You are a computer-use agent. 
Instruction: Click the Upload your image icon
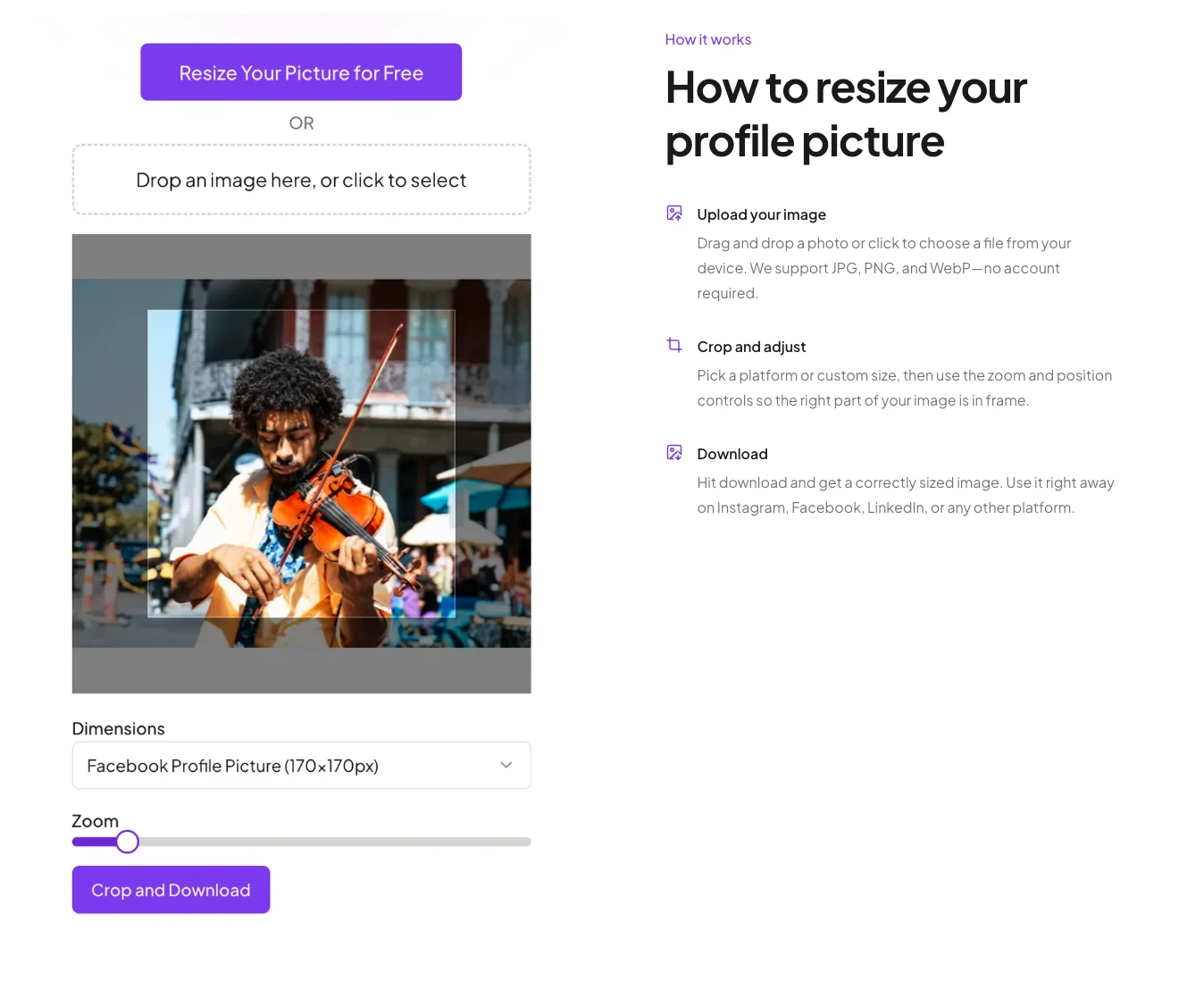[674, 214]
